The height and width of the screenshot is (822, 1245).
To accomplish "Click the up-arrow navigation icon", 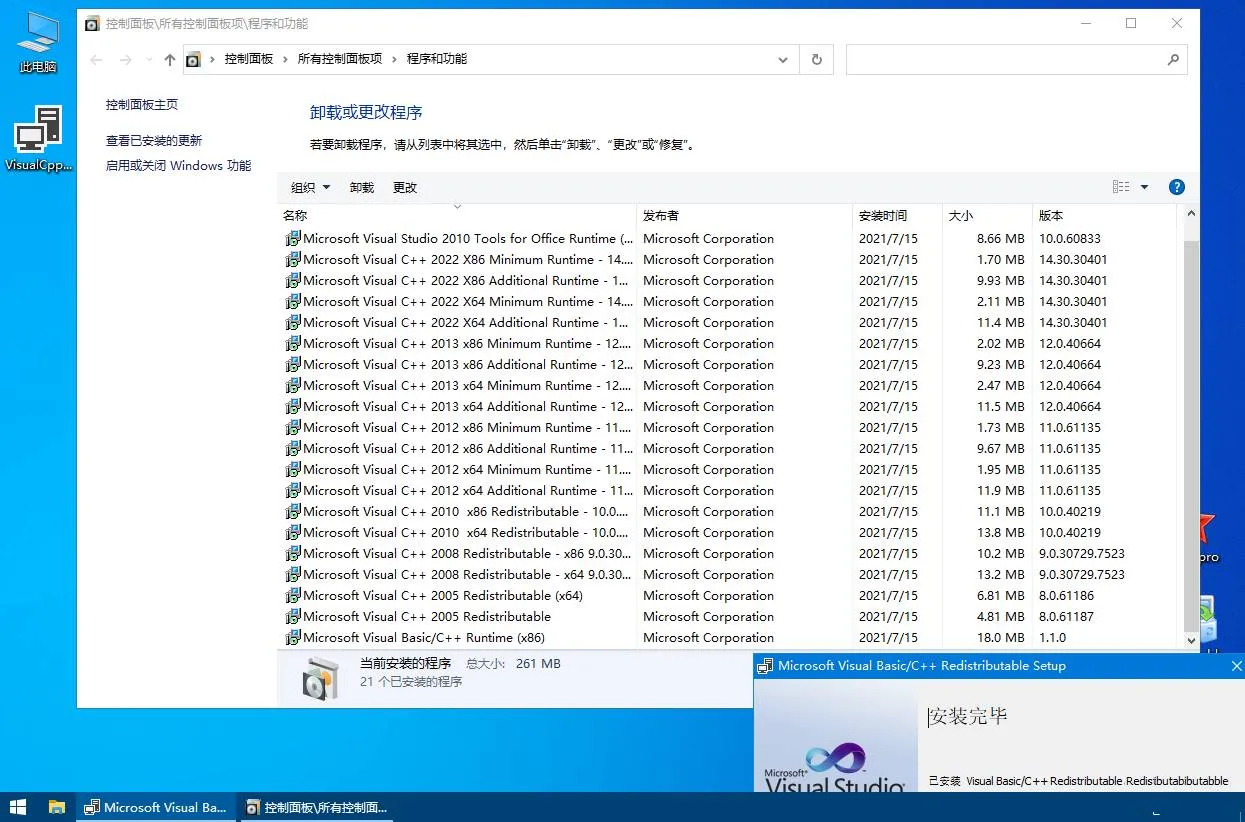I will coord(170,59).
